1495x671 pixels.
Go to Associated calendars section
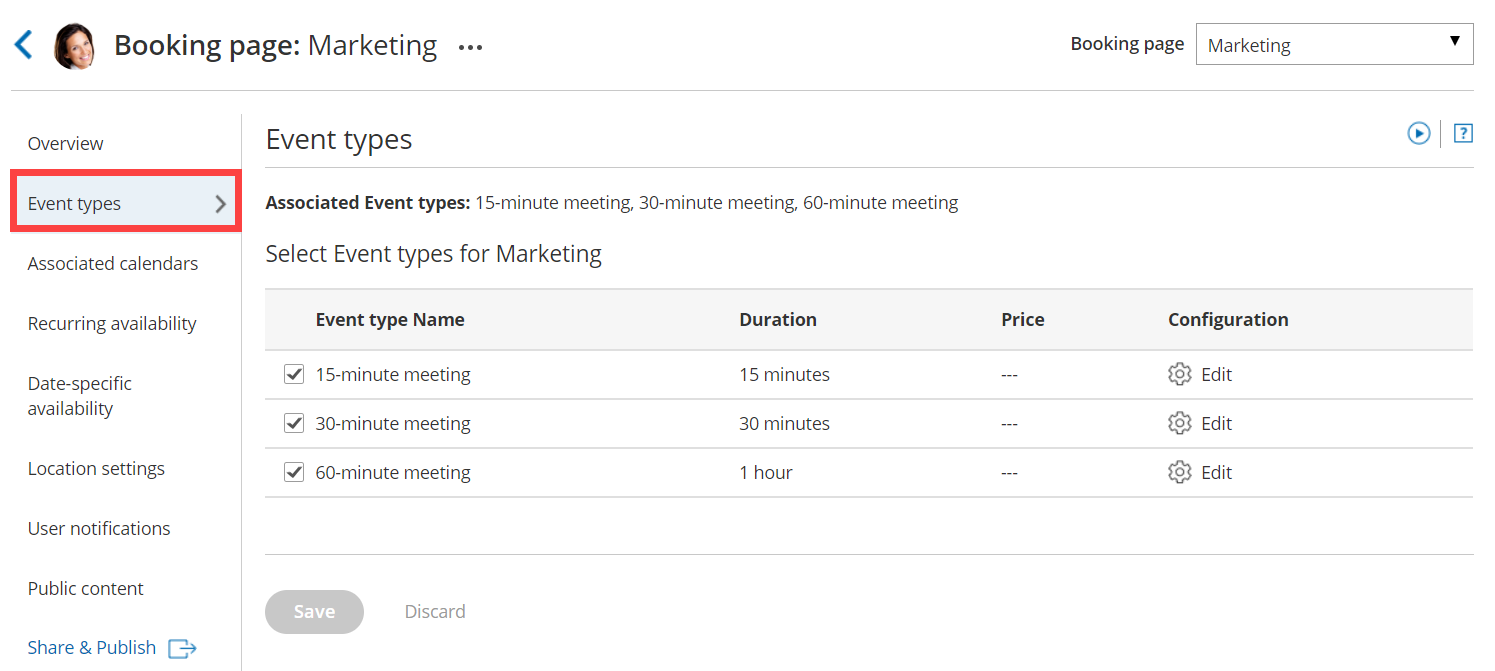point(113,263)
